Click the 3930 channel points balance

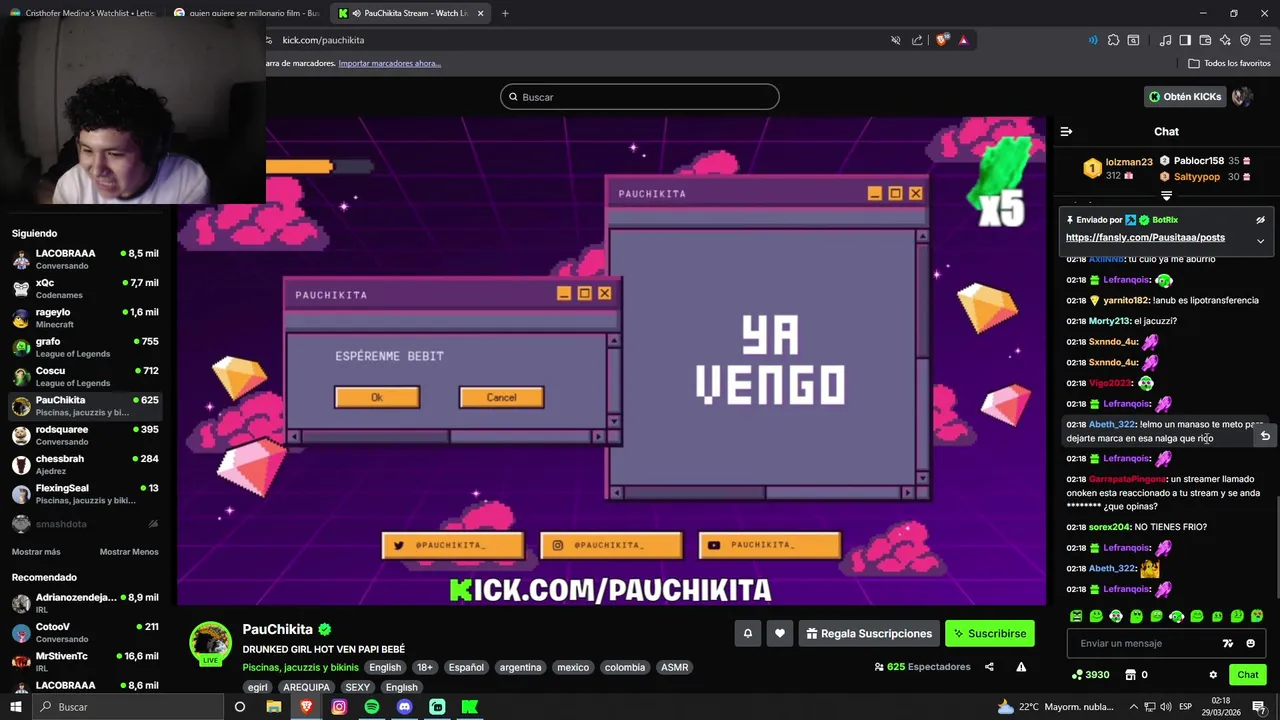coord(1090,675)
